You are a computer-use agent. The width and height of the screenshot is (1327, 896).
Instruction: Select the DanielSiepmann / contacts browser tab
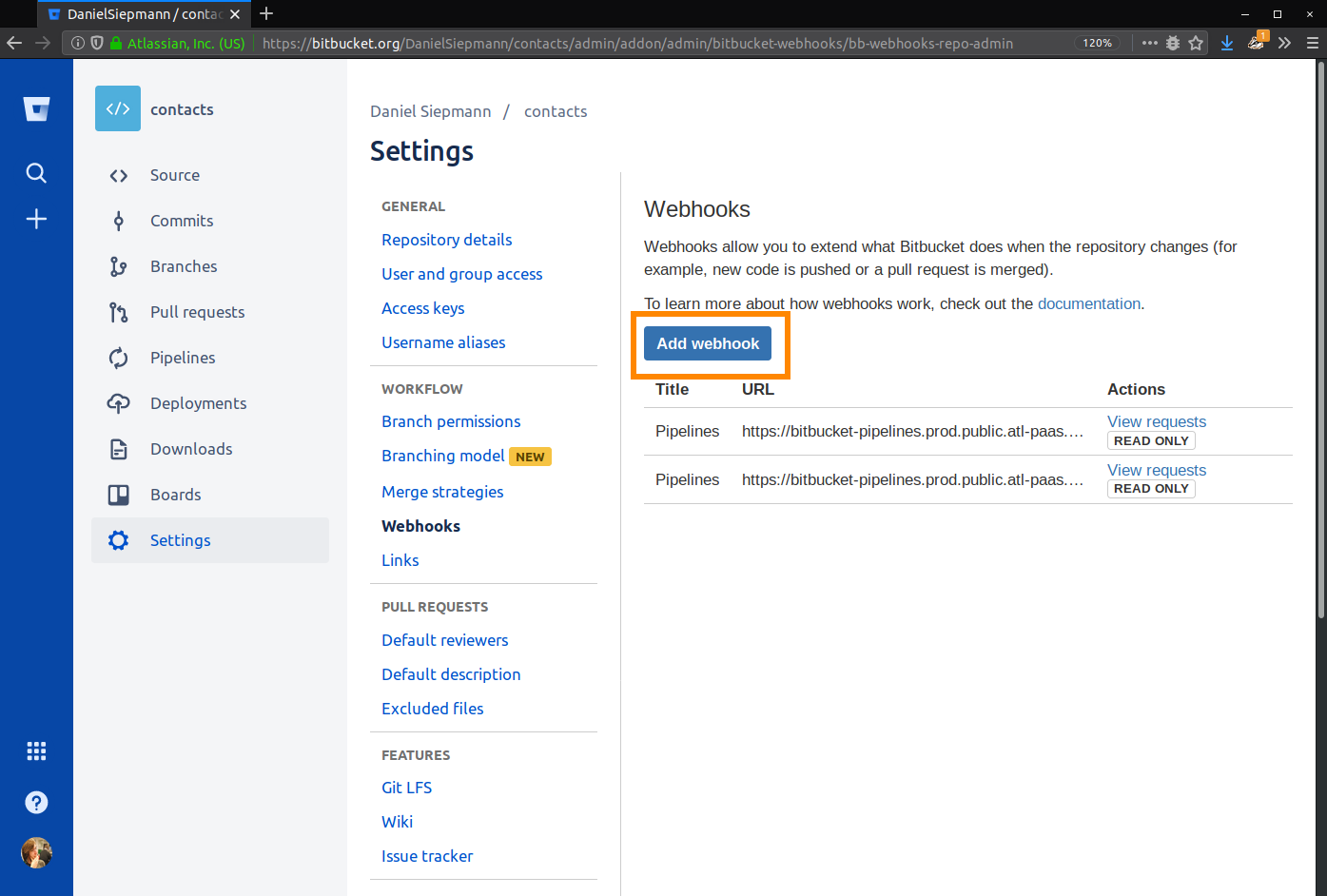(x=145, y=14)
